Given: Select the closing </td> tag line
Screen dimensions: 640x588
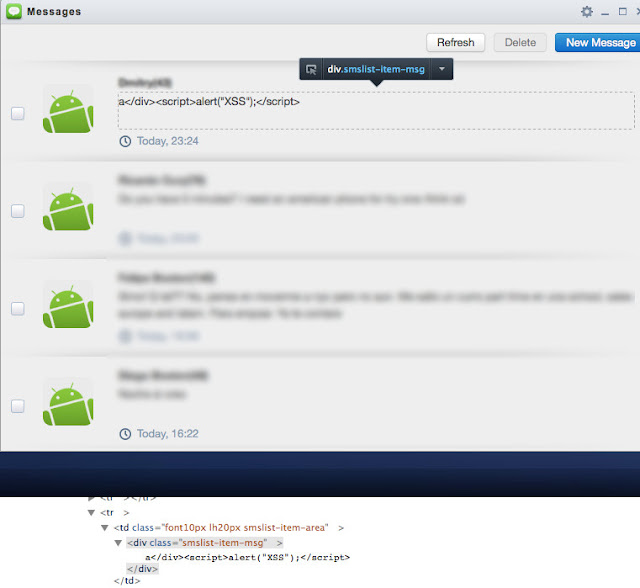Looking at the screenshot, I should pos(127,581).
